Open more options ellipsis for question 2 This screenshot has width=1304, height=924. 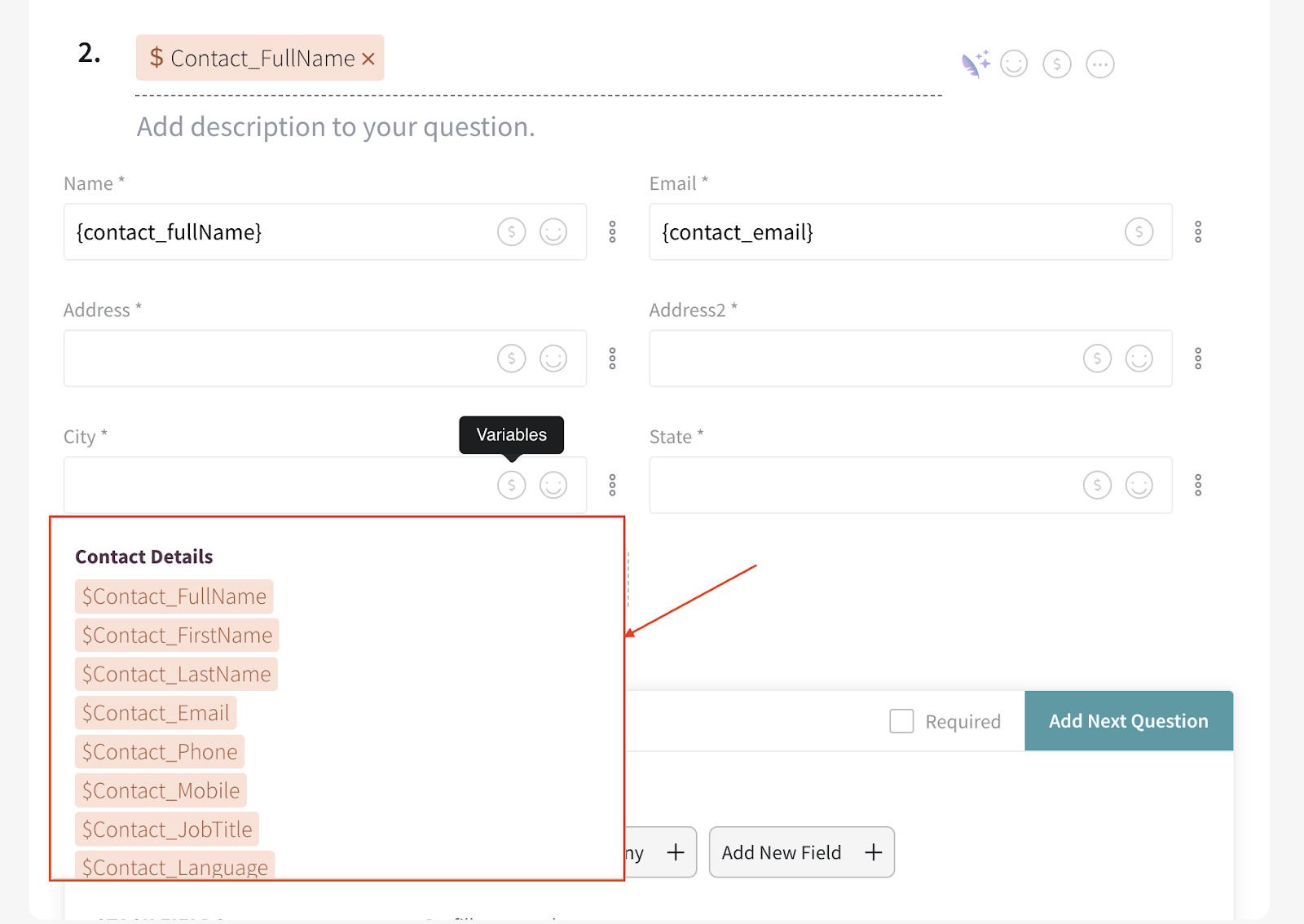pos(1100,64)
